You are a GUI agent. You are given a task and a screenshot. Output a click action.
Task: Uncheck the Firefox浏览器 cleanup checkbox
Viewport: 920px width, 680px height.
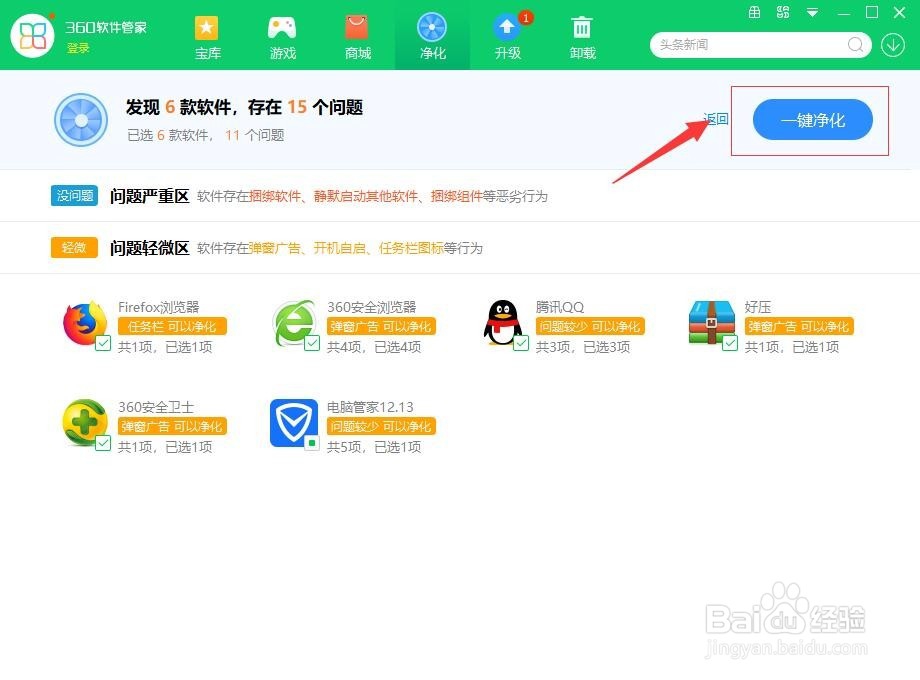pos(103,345)
